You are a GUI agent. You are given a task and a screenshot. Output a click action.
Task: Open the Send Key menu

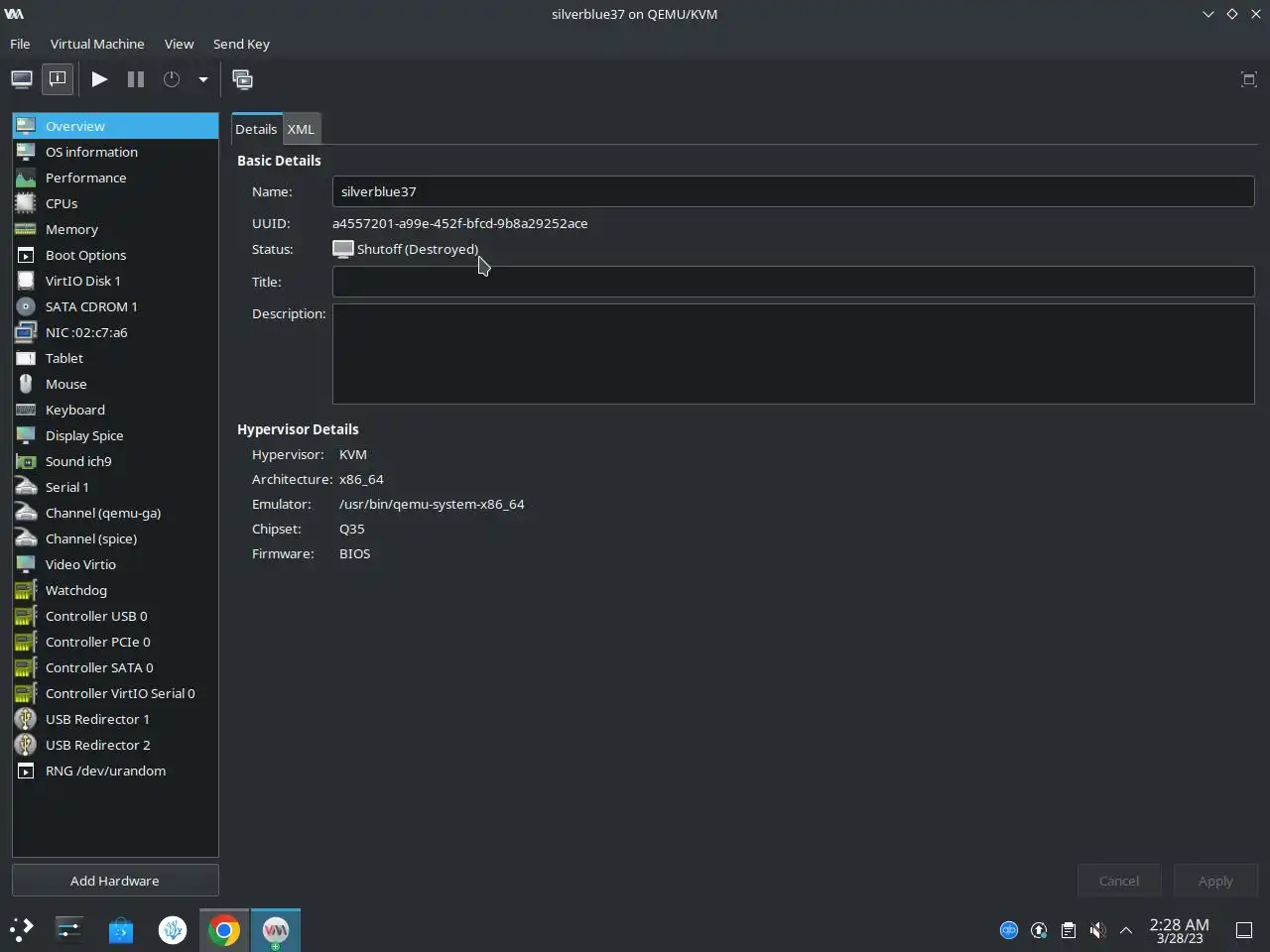tap(241, 44)
